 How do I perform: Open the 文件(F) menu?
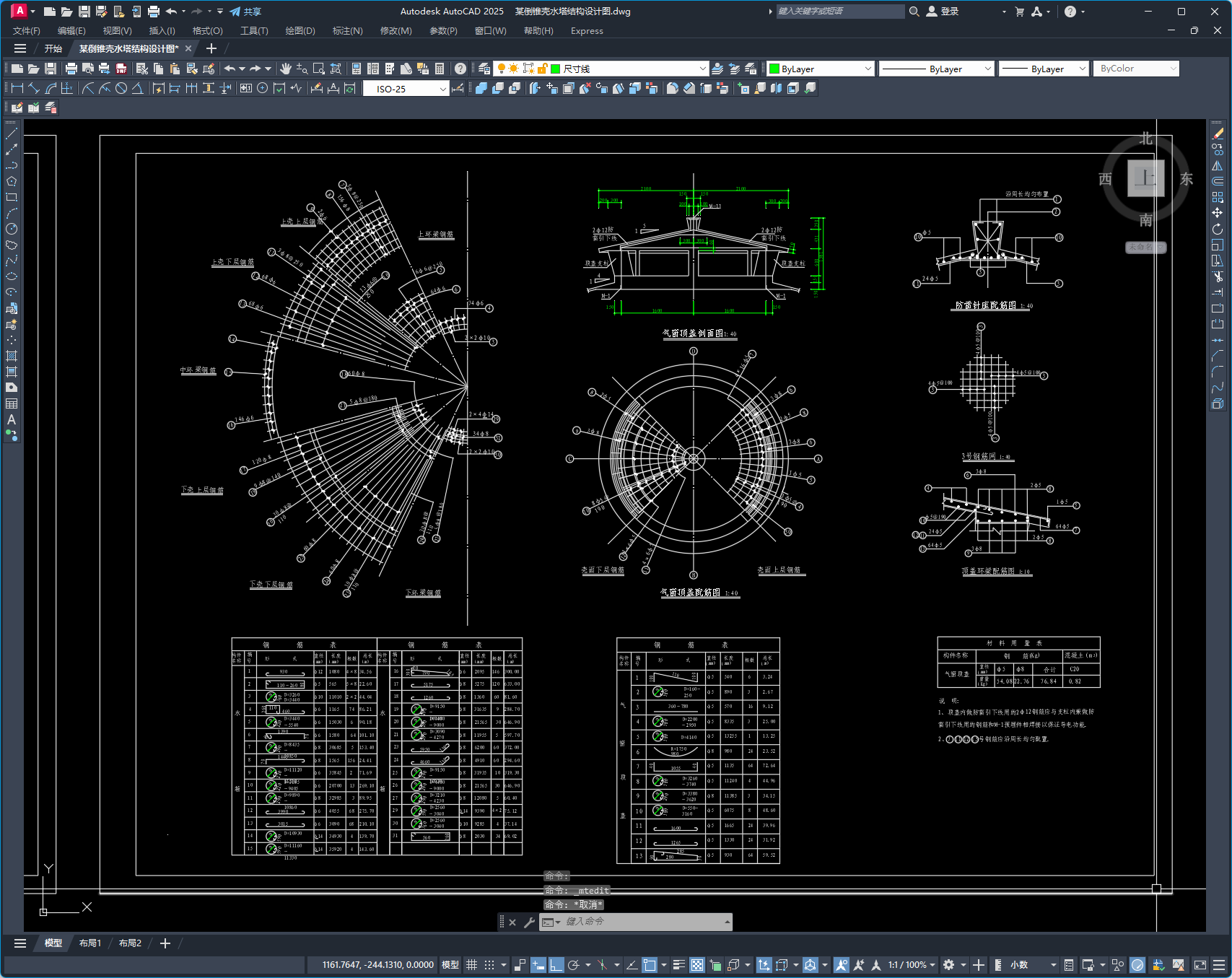click(x=27, y=31)
